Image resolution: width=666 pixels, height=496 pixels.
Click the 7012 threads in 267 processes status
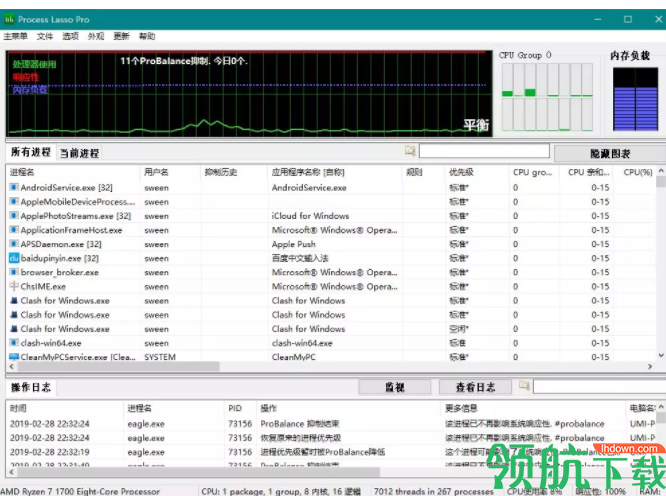(x=434, y=491)
